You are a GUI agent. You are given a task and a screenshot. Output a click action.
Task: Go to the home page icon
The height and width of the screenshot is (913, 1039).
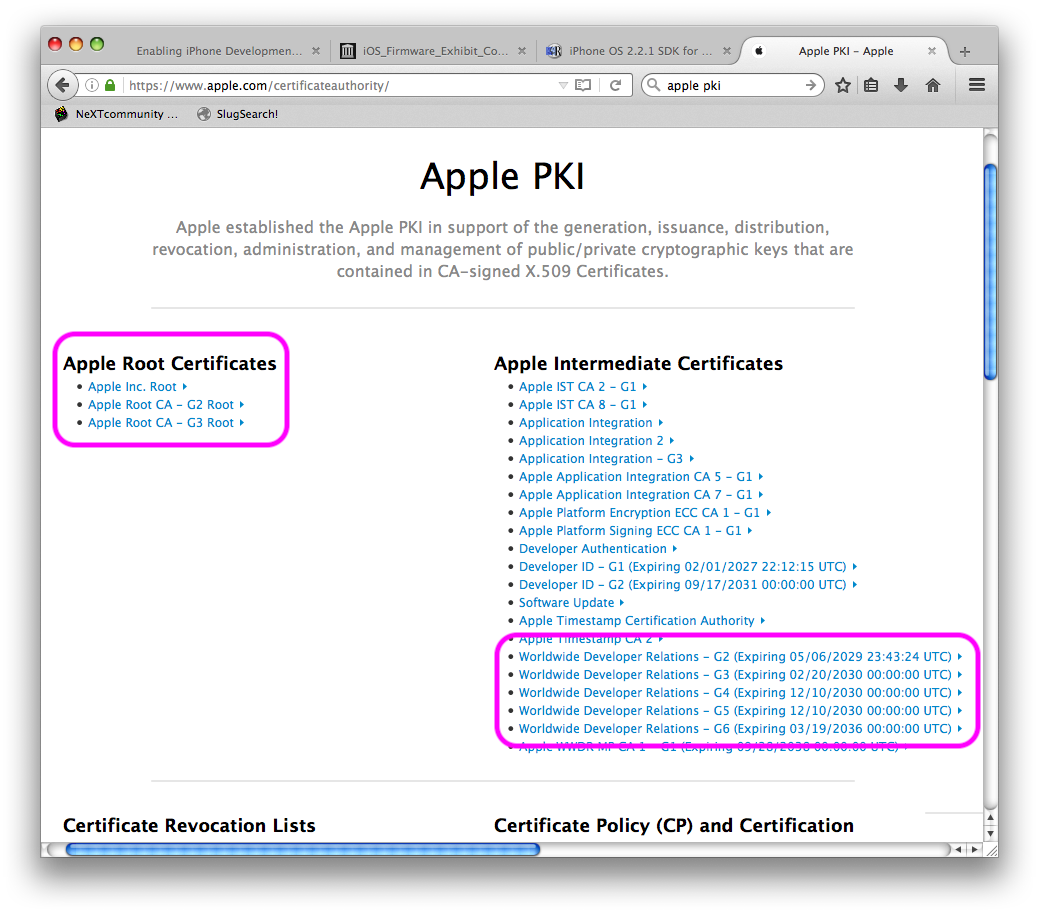click(x=933, y=86)
